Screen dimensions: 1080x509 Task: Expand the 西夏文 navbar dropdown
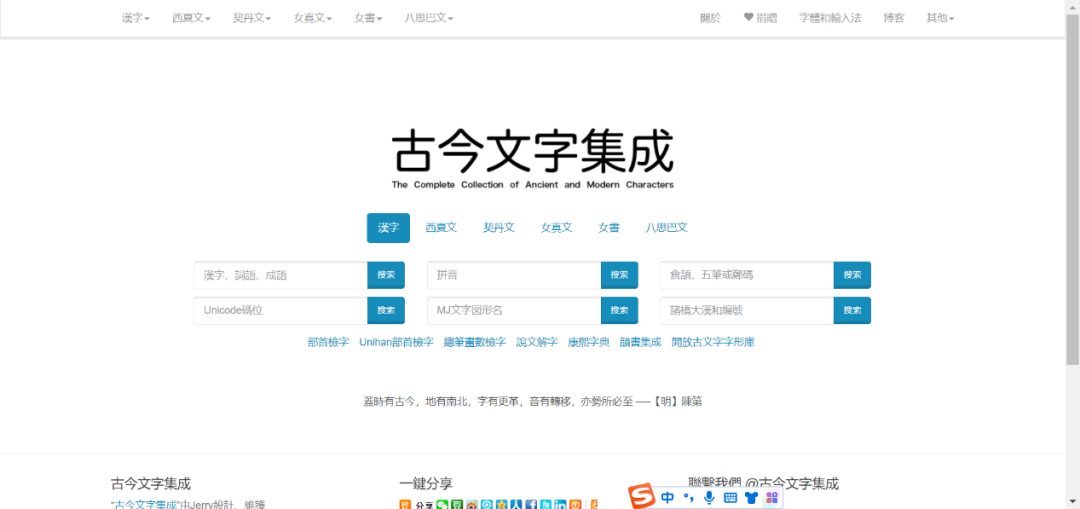tap(191, 19)
